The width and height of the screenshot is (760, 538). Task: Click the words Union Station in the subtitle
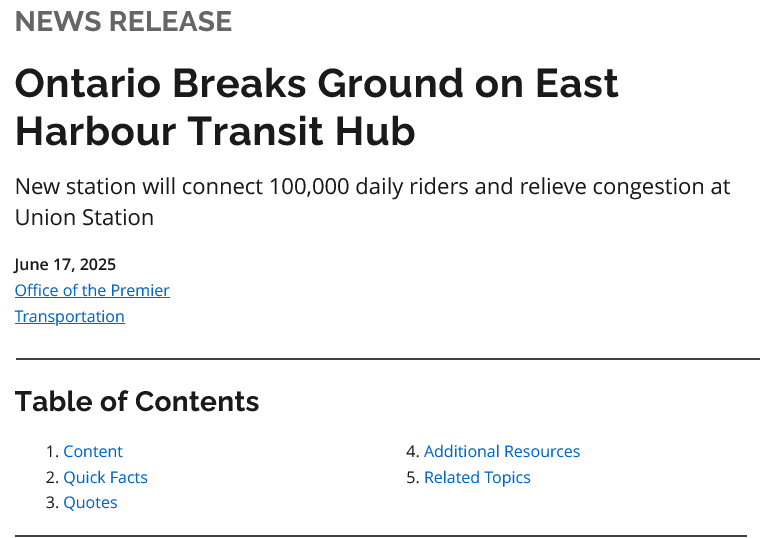84,217
